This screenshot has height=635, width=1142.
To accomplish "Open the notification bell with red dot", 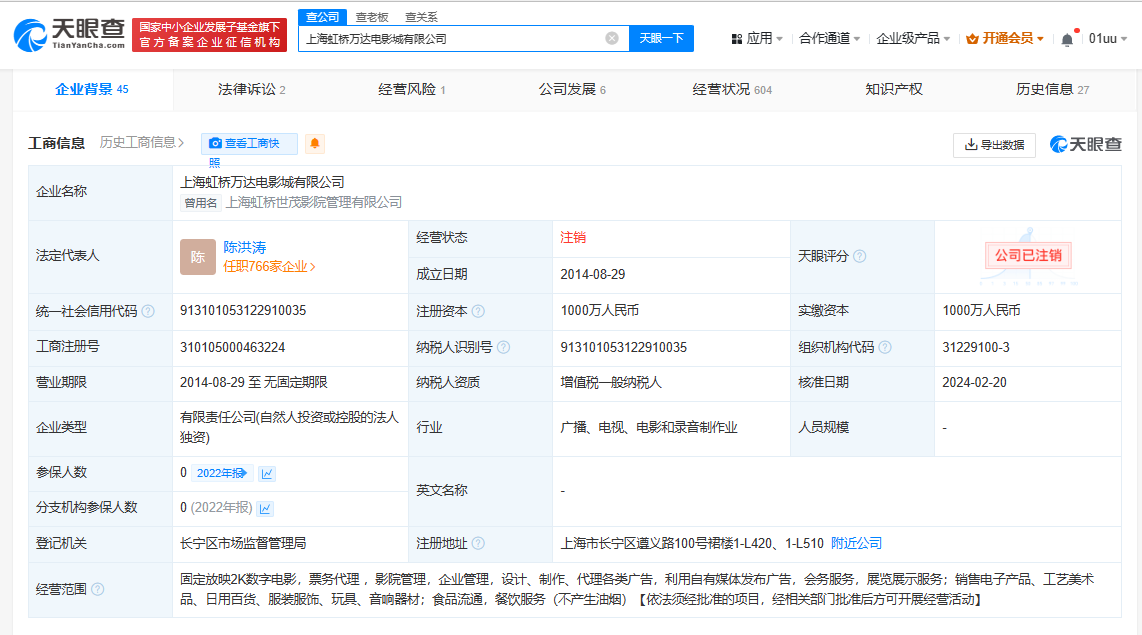I will pos(1068,39).
